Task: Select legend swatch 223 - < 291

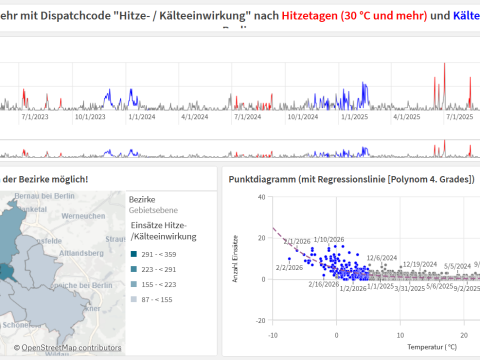Action: pos(134,269)
